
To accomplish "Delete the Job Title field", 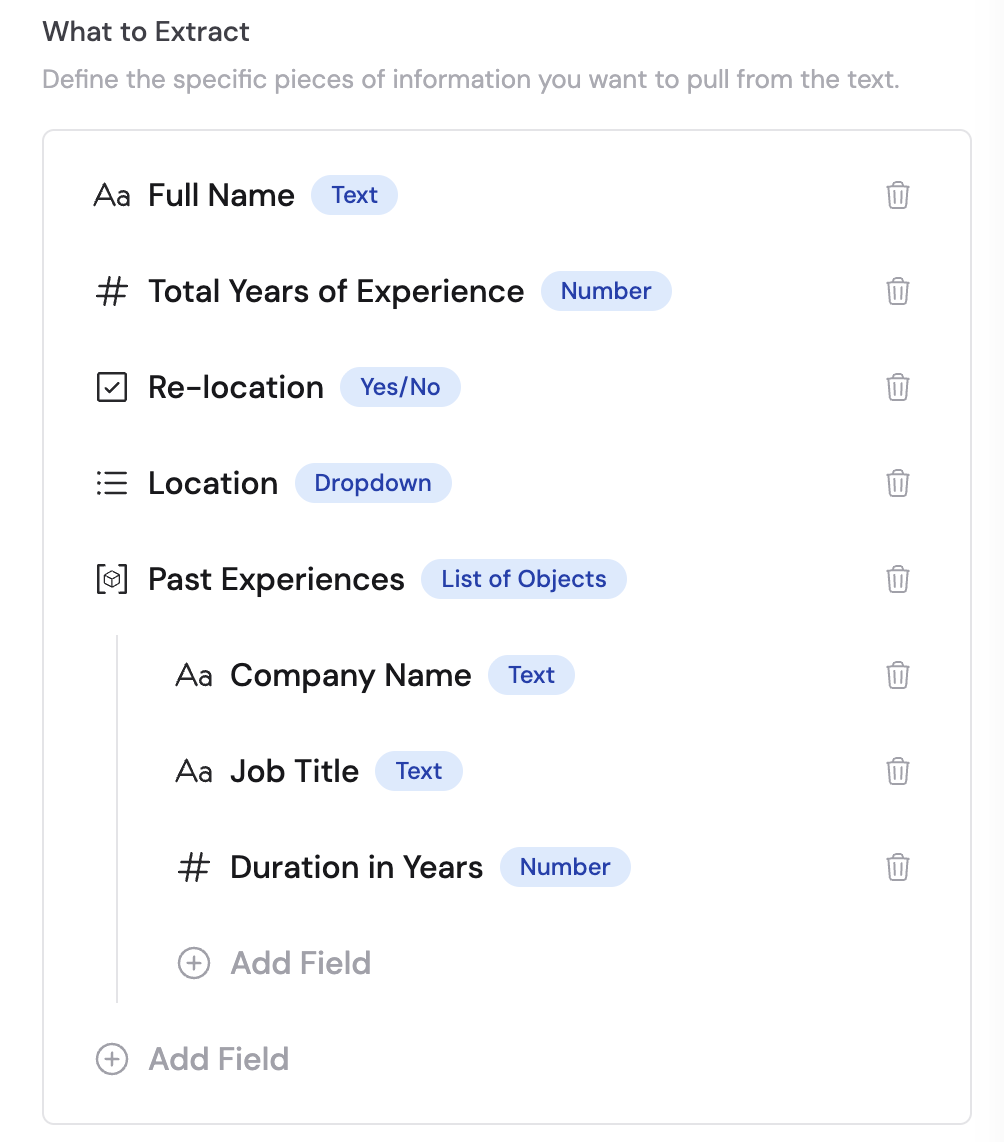I will [x=897, y=771].
